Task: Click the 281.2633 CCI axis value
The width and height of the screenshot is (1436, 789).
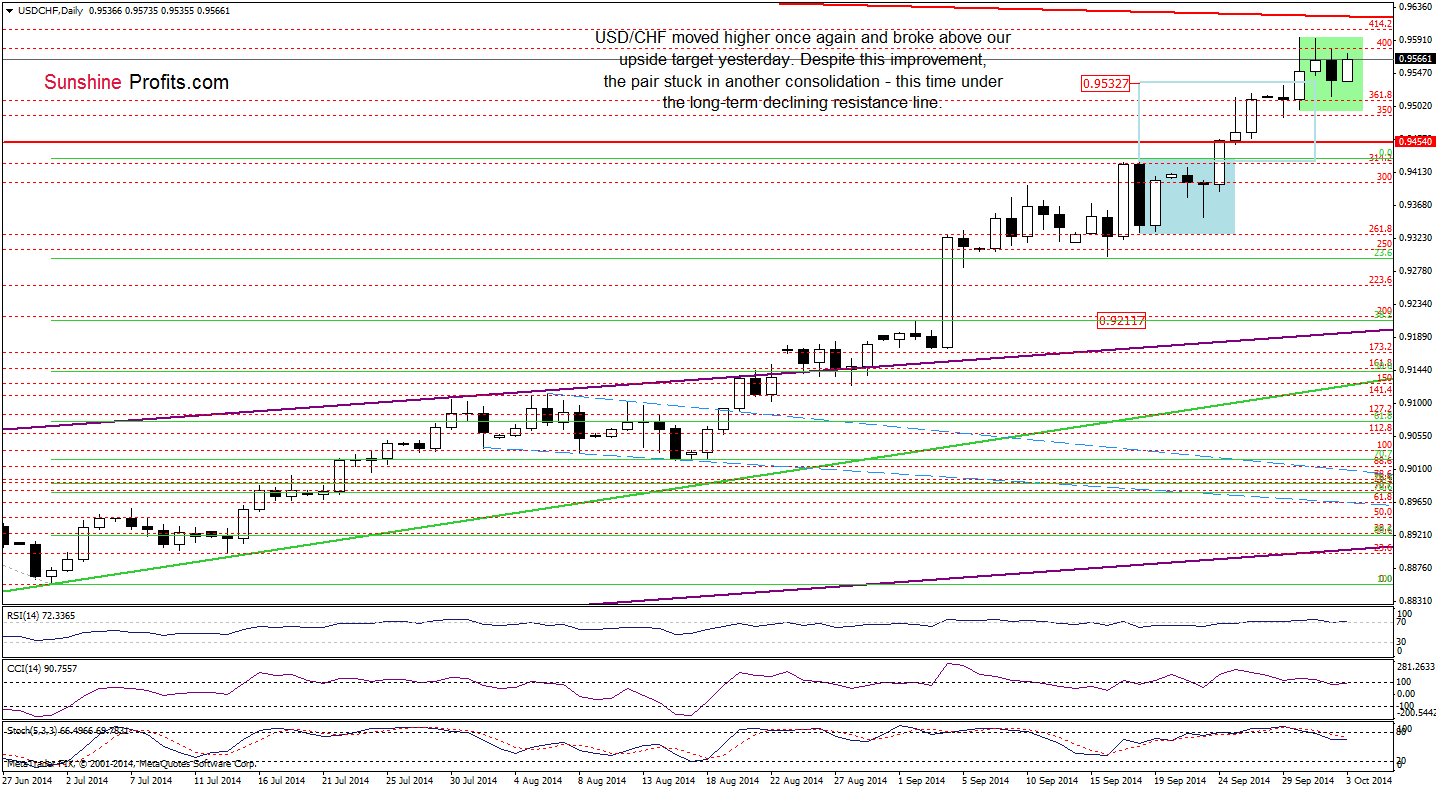Action: click(x=1417, y=667)
